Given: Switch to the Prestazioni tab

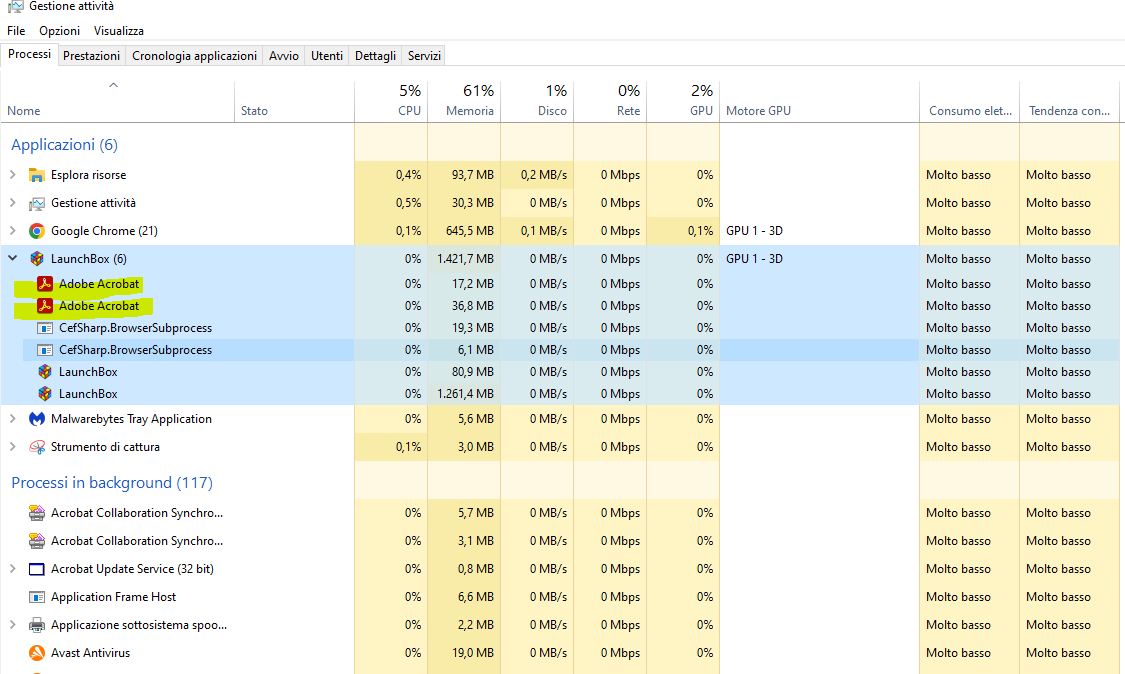Looking at the screenshot, I should [91, 56].
